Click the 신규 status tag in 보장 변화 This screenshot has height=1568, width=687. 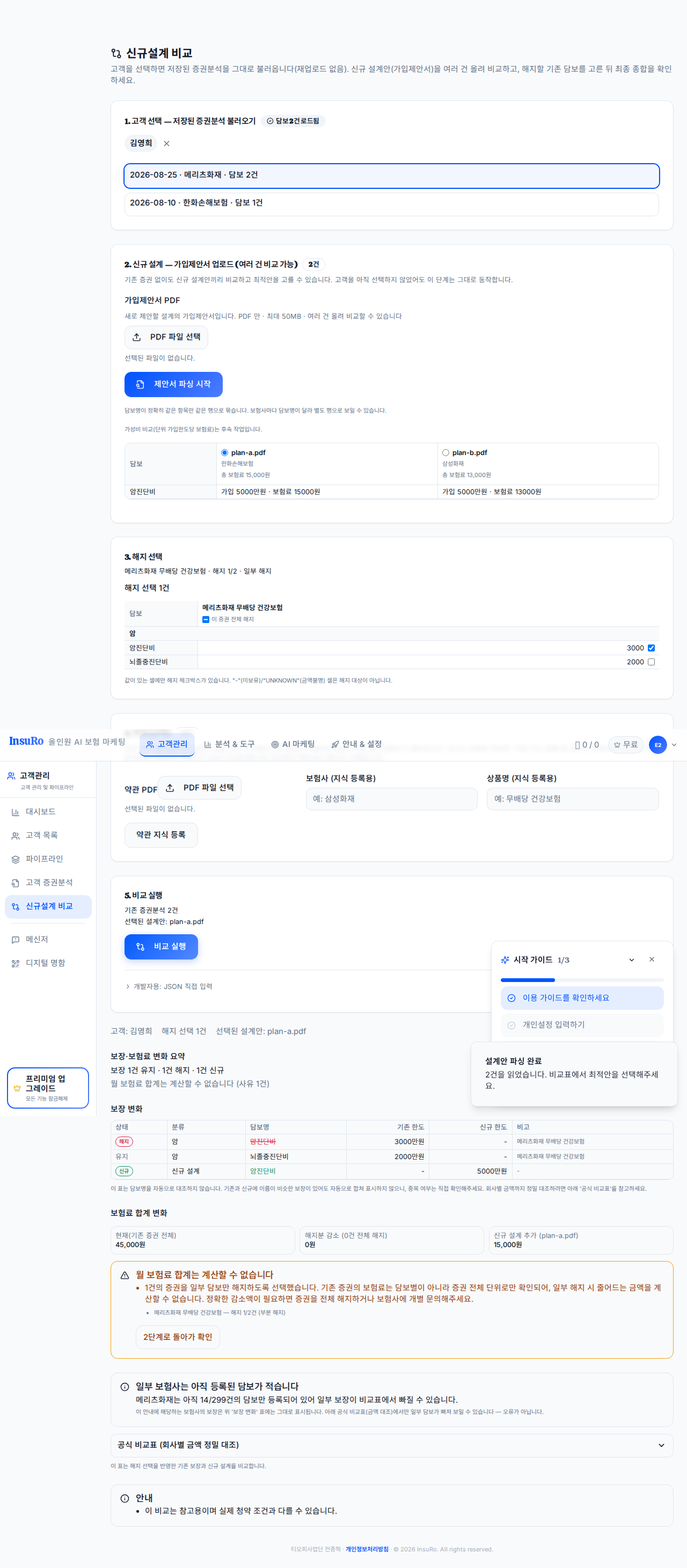123,1171
